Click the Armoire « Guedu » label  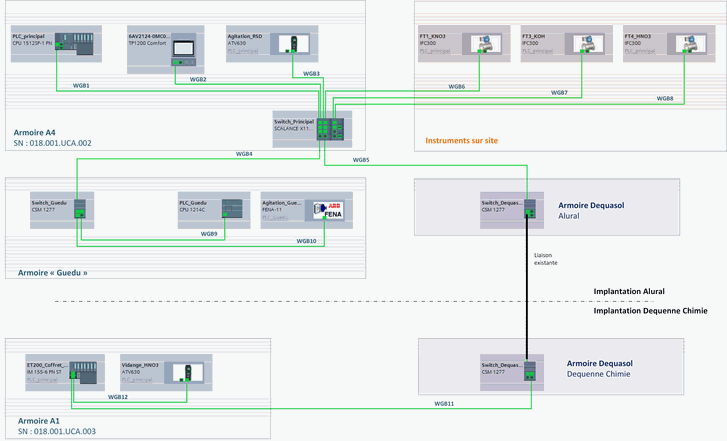52,273
